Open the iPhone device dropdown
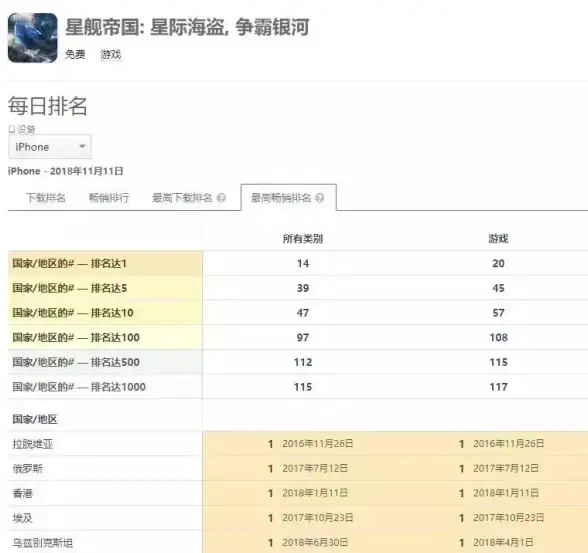Screen dimensions: 588x553 50,147
